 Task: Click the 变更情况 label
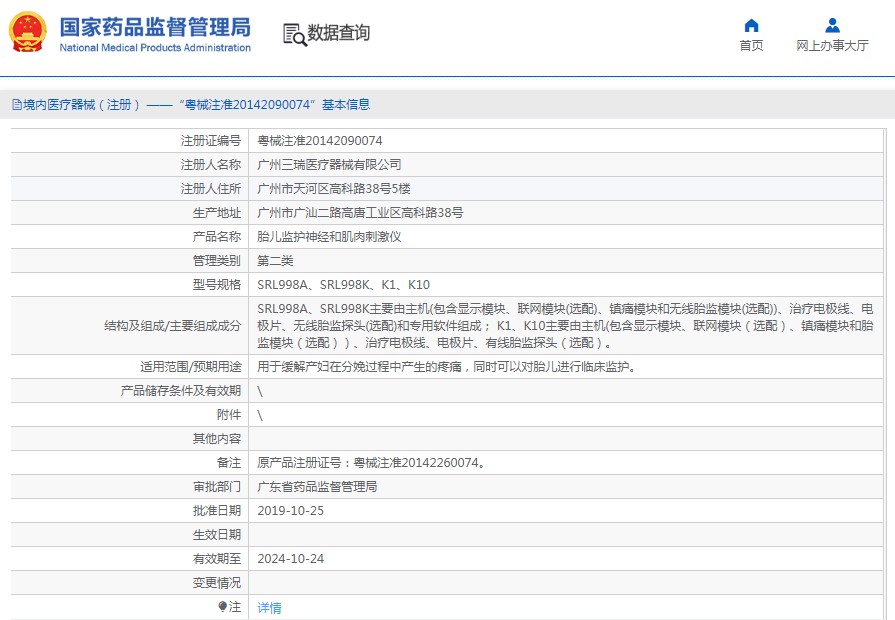pyautogui.click(x=217, y=582)
